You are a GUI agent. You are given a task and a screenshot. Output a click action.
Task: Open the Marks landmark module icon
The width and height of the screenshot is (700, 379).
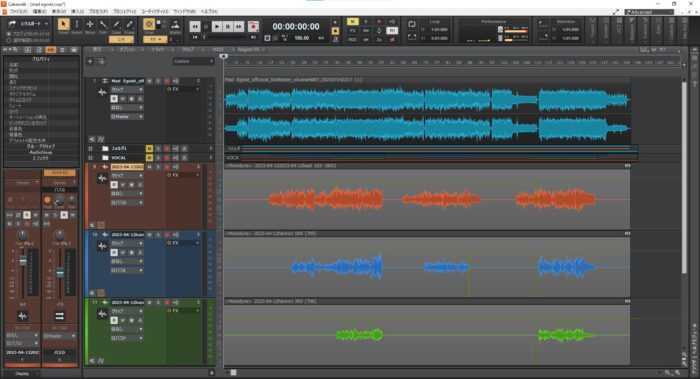175,24
